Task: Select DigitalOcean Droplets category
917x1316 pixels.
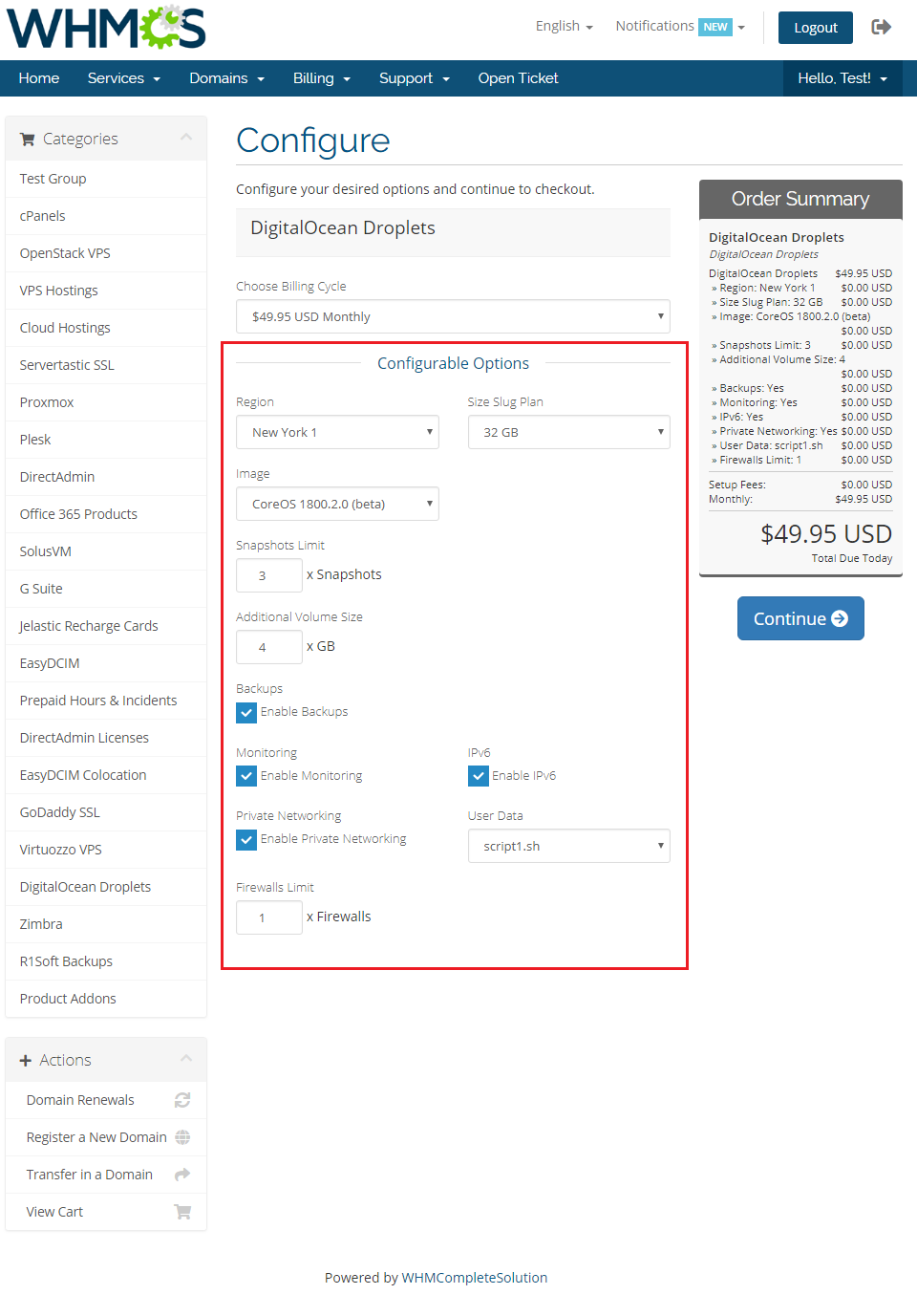Action: pos(106,887)
